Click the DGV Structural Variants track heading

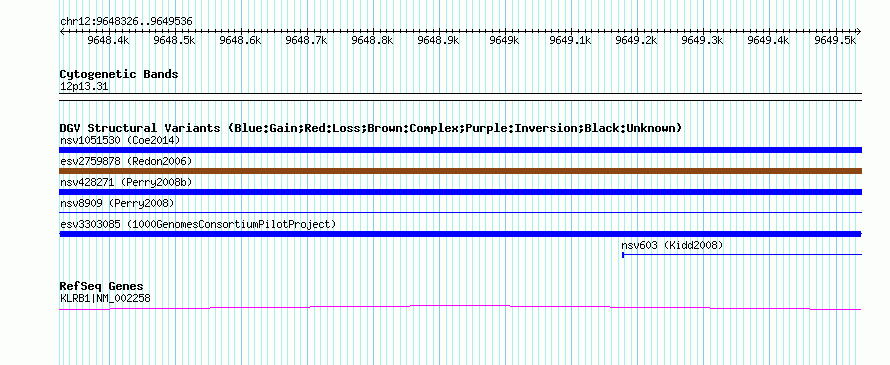pyautogui.click(x=371, y=128)
